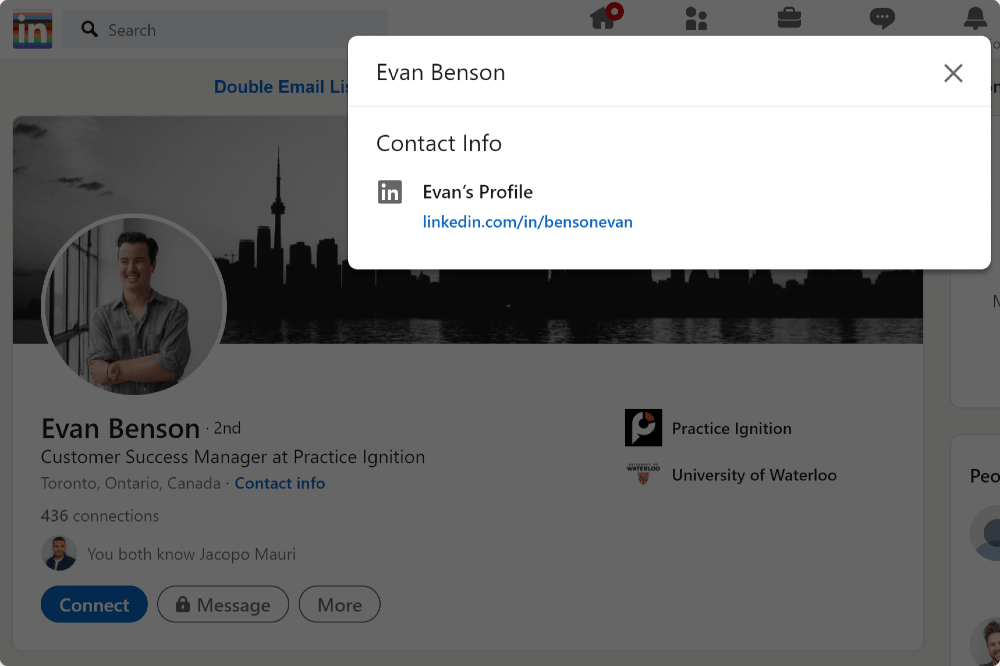Open the Messaging speech bubble icon

coord(882,18)
